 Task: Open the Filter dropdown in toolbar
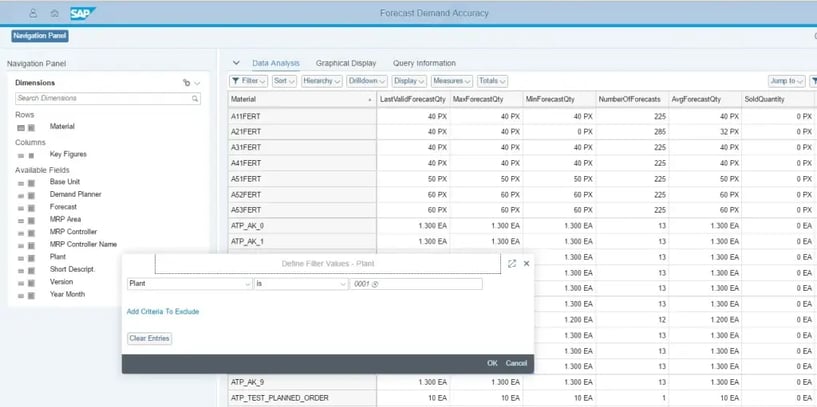point(249,81)
